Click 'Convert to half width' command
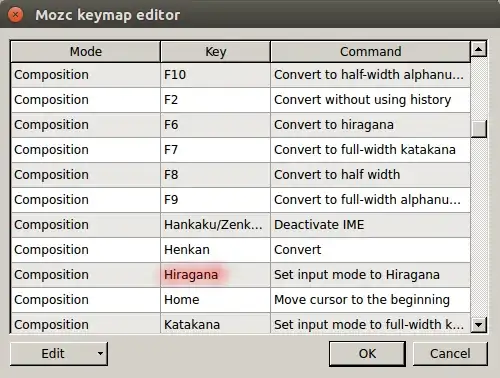500x378 pixels. coord(370,175)
